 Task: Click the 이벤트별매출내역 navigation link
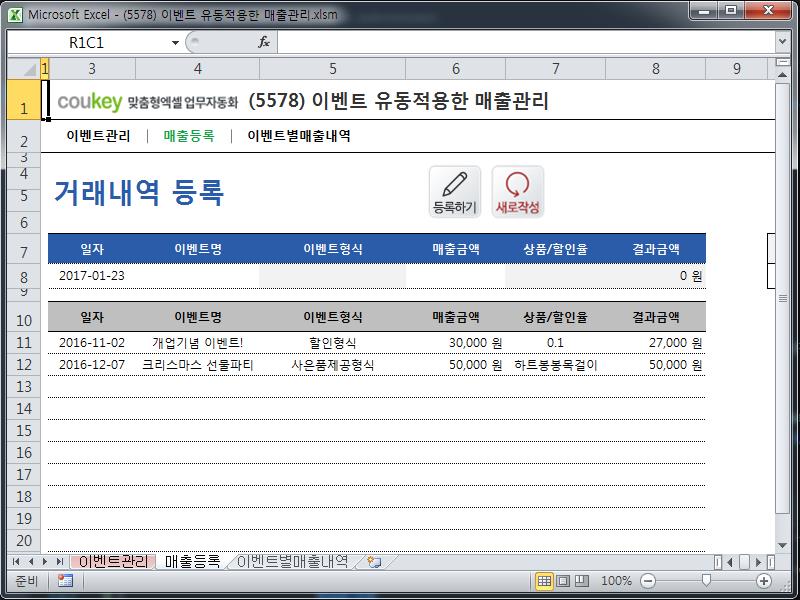click(x=299, y=136)
